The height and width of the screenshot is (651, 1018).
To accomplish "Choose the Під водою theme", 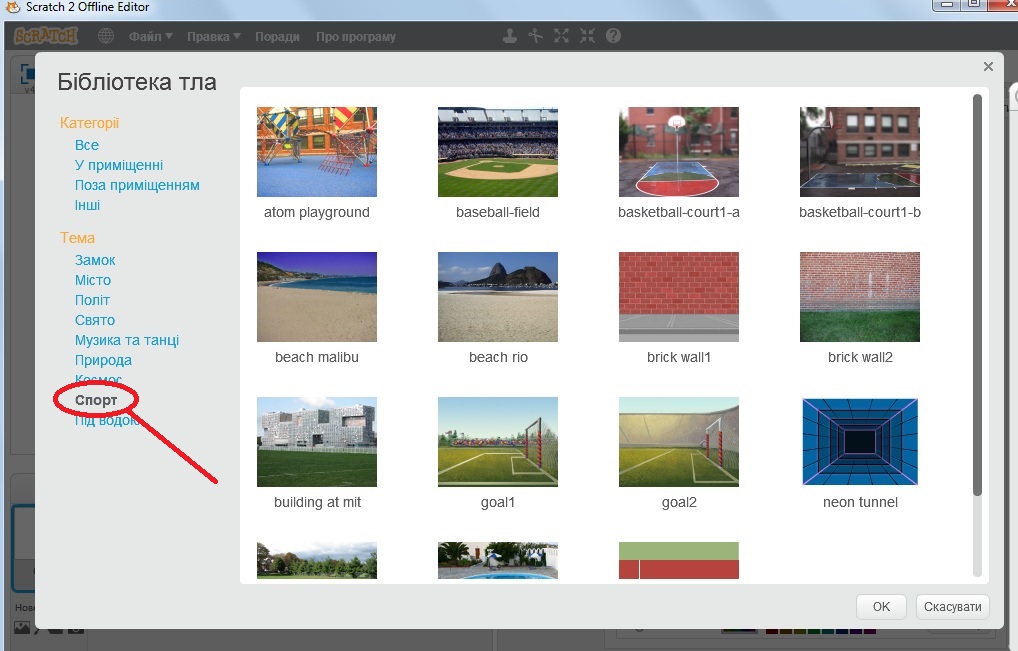I will pos(107,421).
